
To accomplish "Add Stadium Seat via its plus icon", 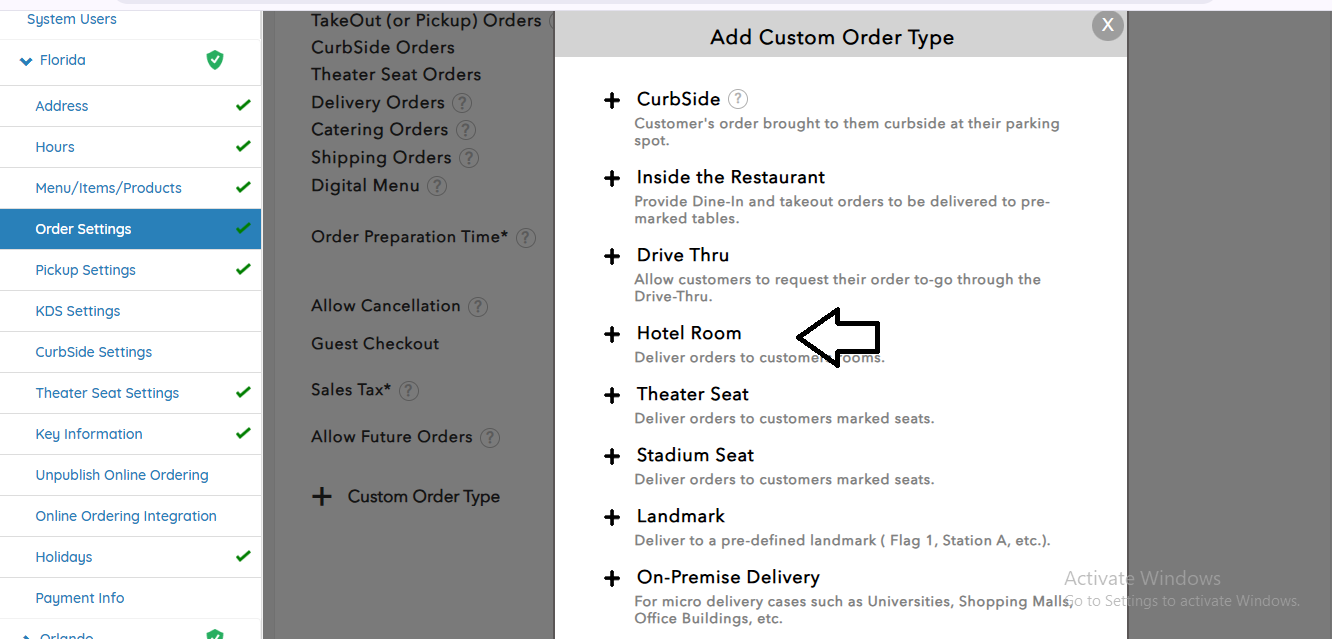I will tap(612, 456).
